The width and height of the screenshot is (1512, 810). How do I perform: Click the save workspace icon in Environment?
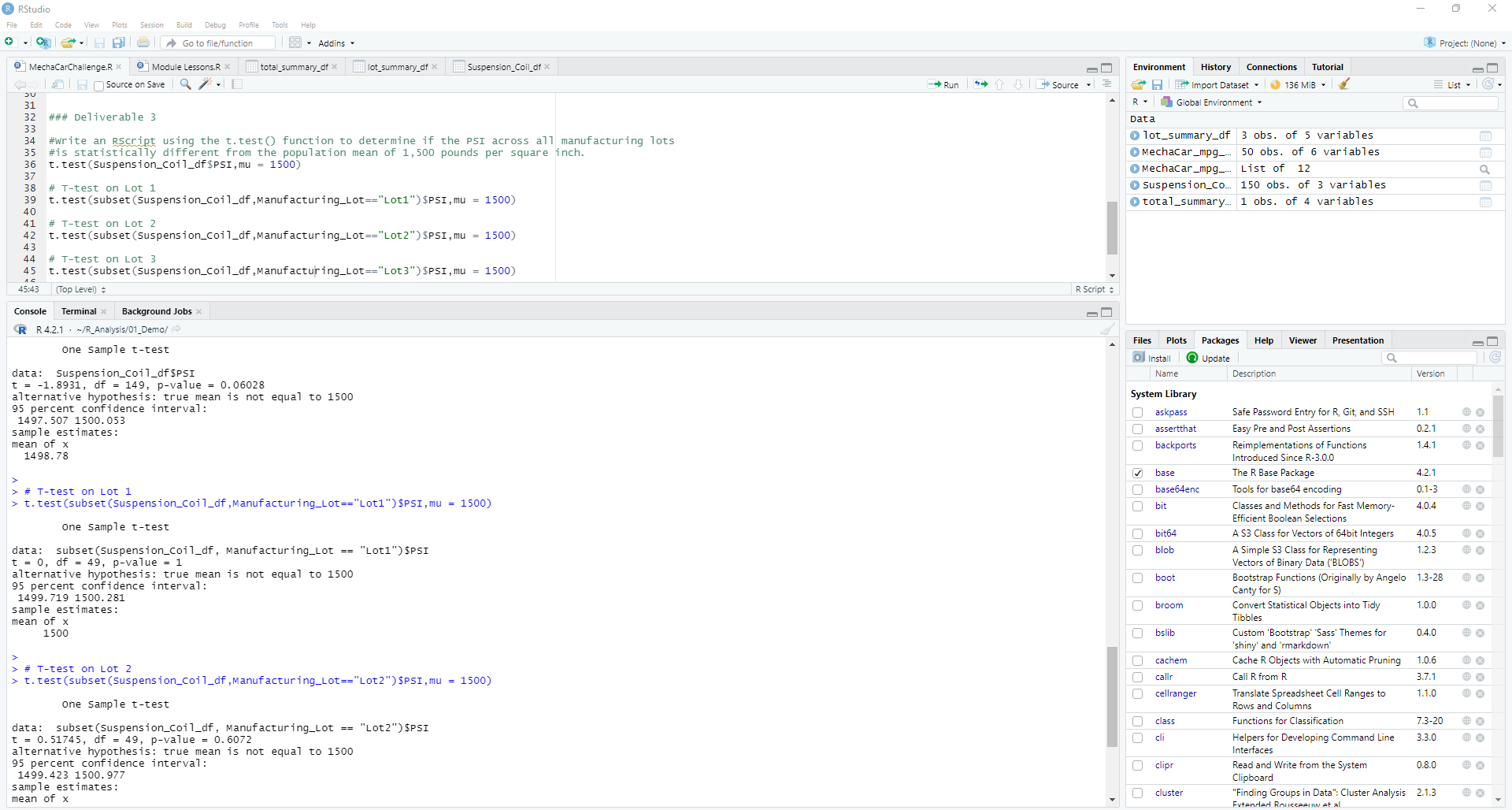(x=1157, y=84)
